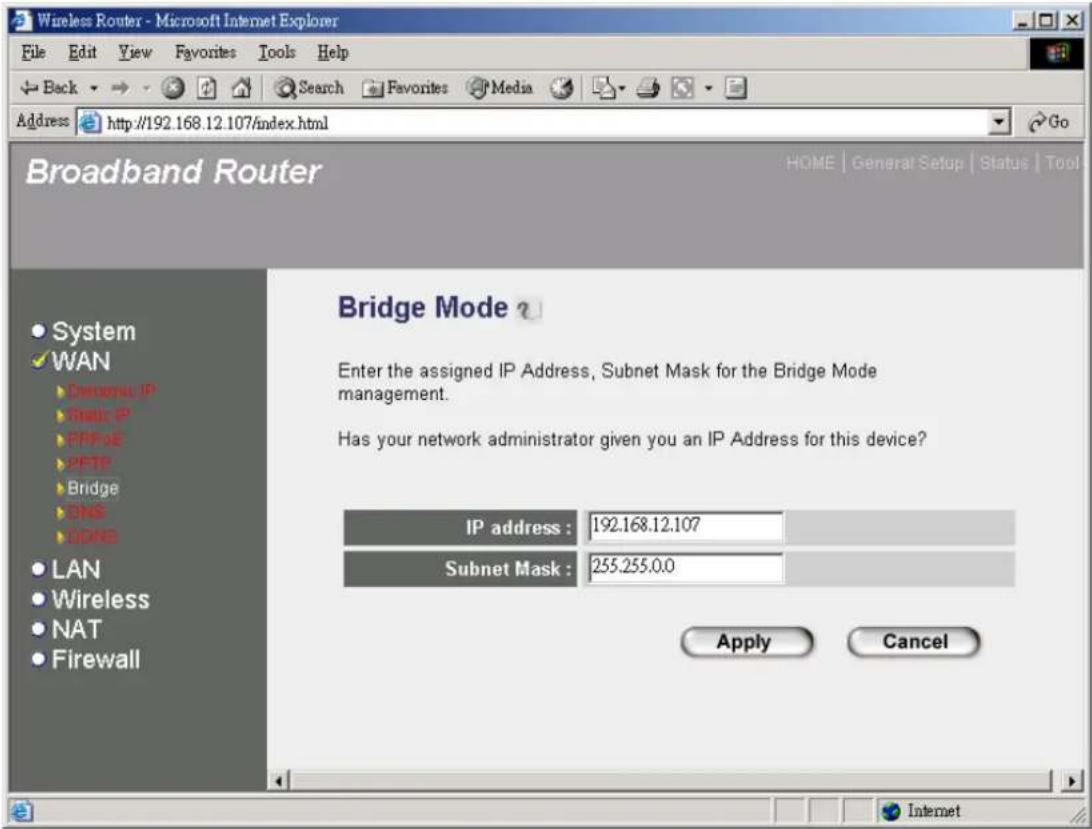Open the Home page icon

pos(241,88)
